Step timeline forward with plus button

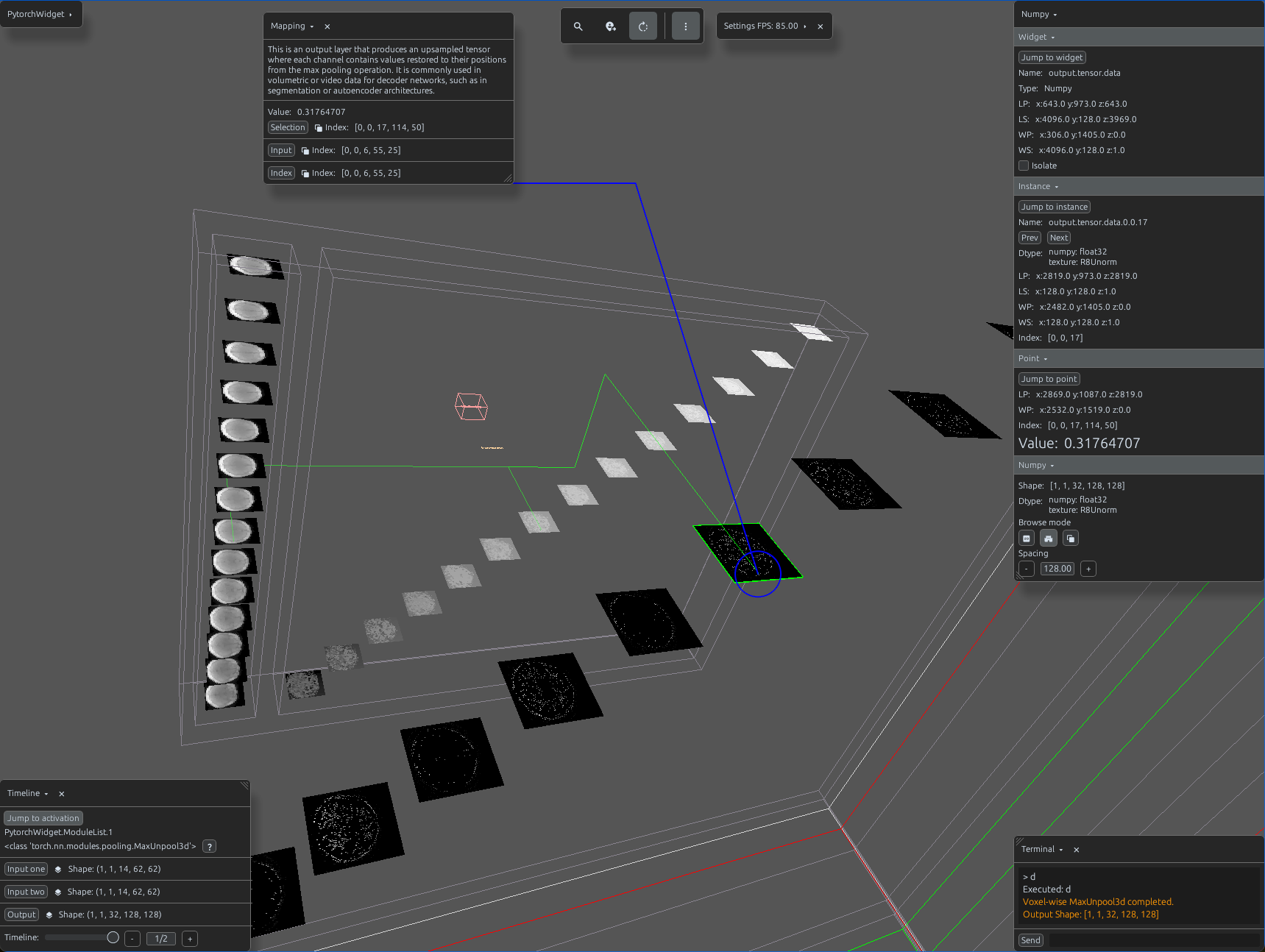(x=190, y=939)
